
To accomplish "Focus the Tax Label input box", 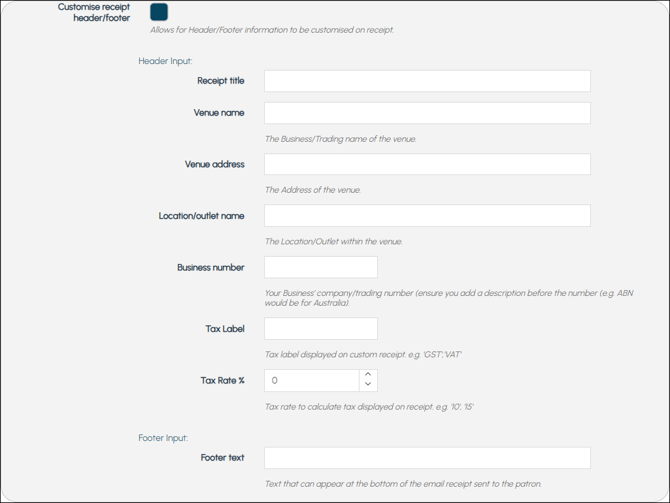I will (321, 329).
